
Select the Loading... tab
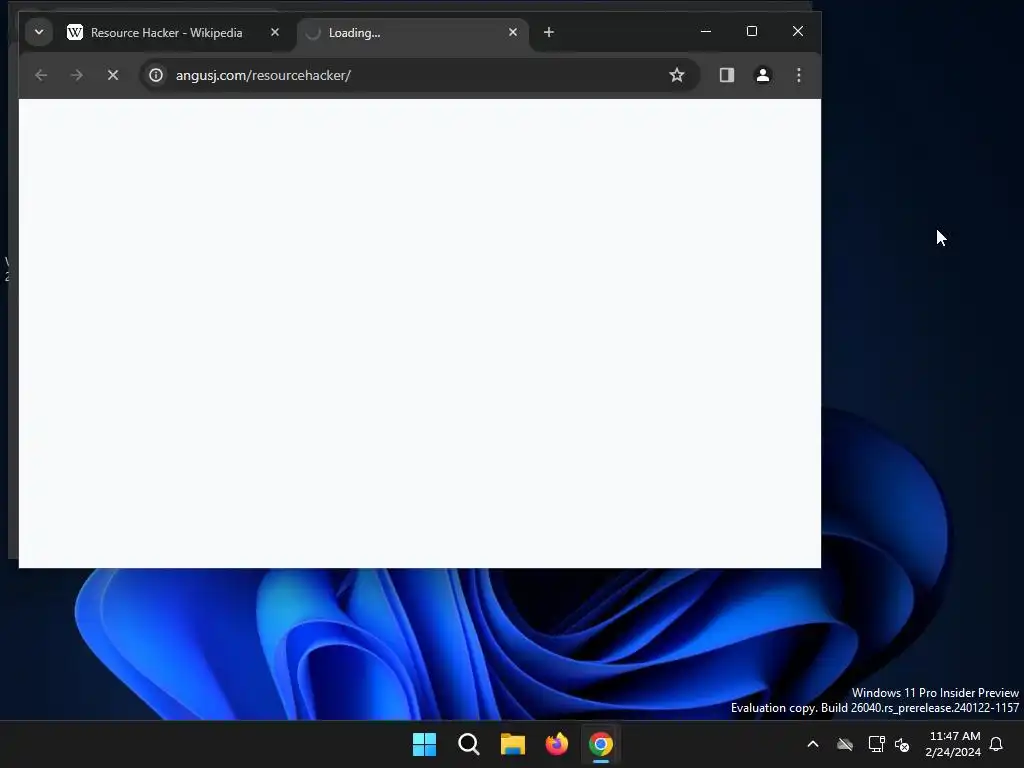(412, 33)
